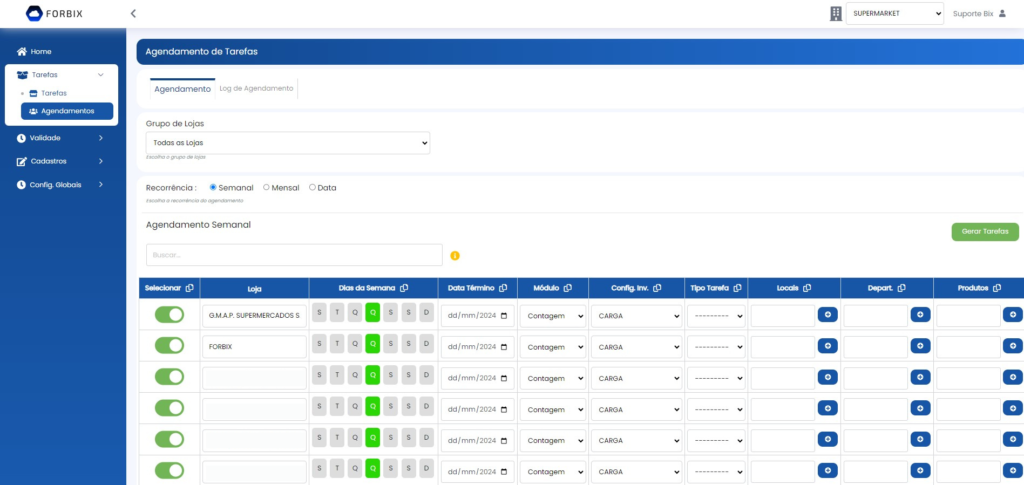
Task: Click the Validade clock icon
Action: 21,138
